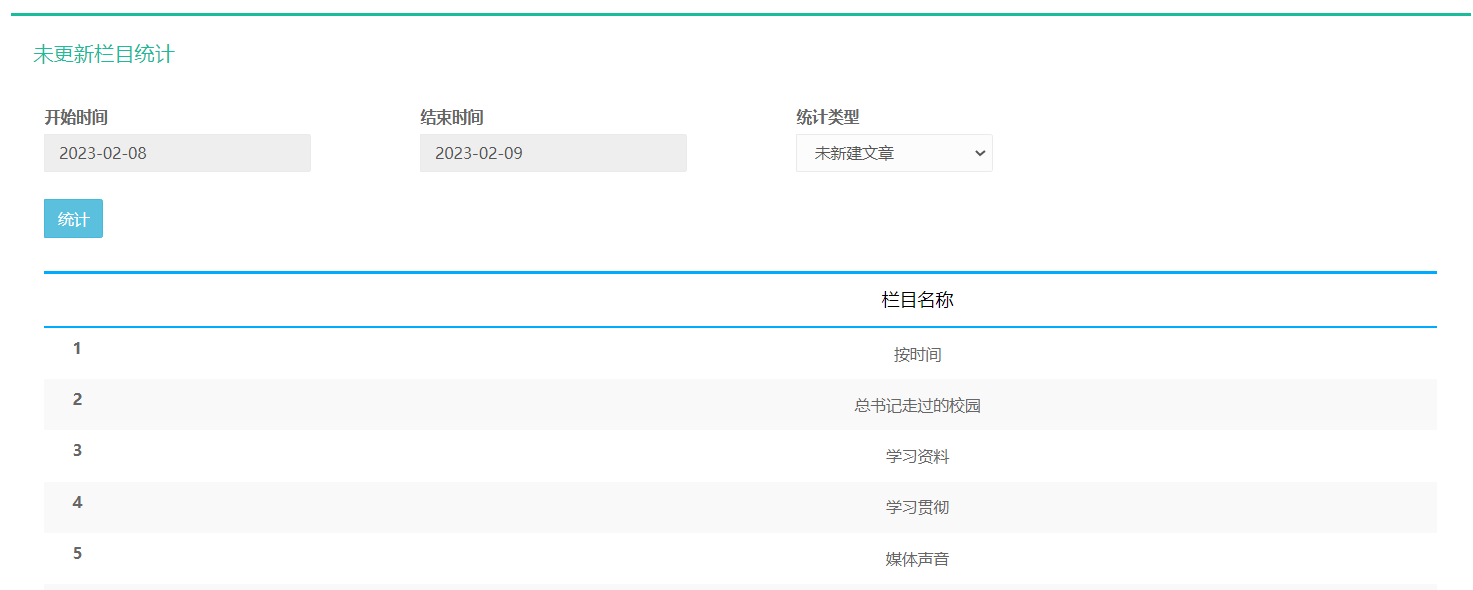Open the 统计类型 dropdown
This screenshot has height=590, width=1473.
point(894,153)
